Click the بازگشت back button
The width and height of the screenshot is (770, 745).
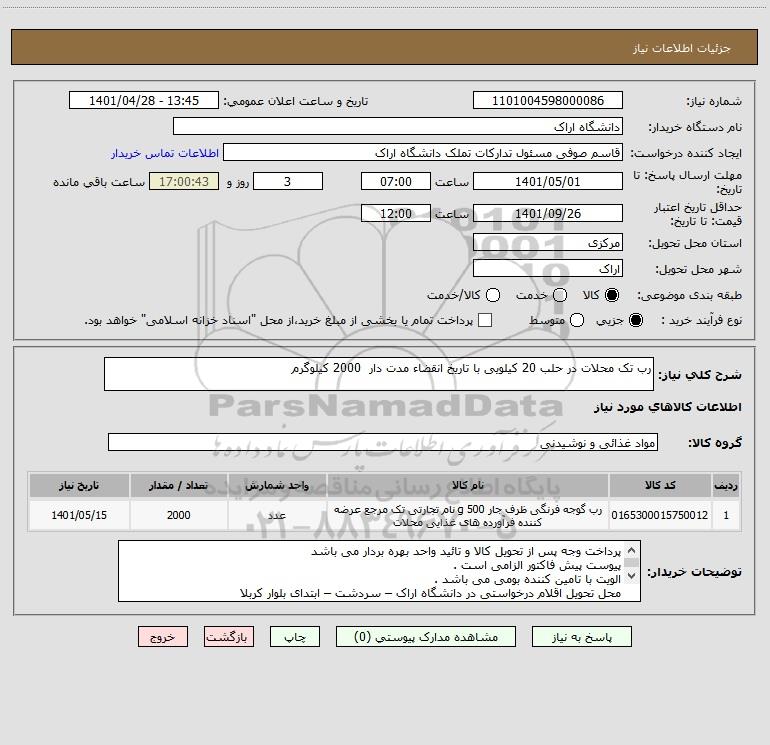(x=229, y=637)
